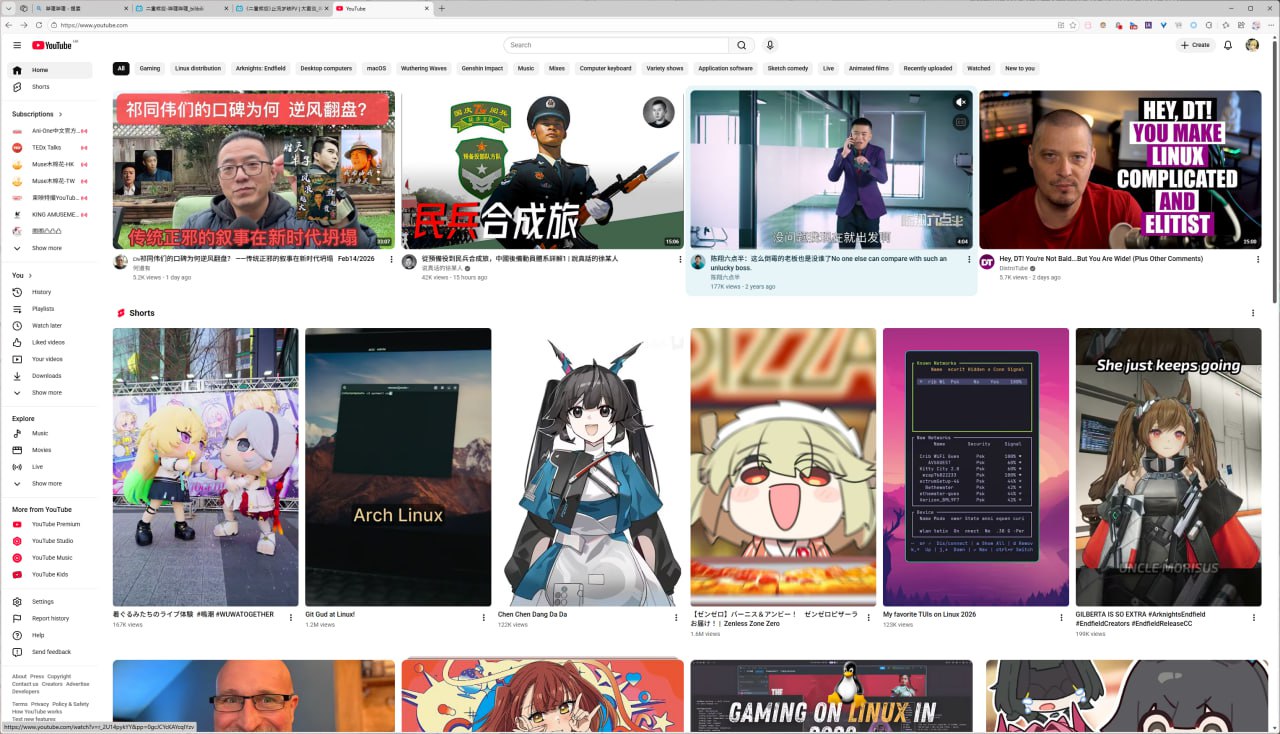
Task: Switch to the Recently uploaded chip
Action: [927, 69]
